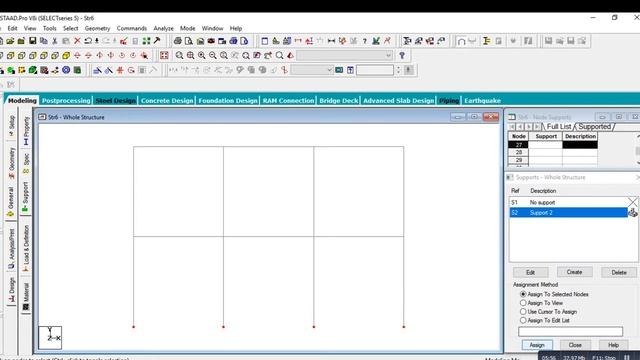
Task: Click the Zoom Out minus magnifier
Action: 213,55
